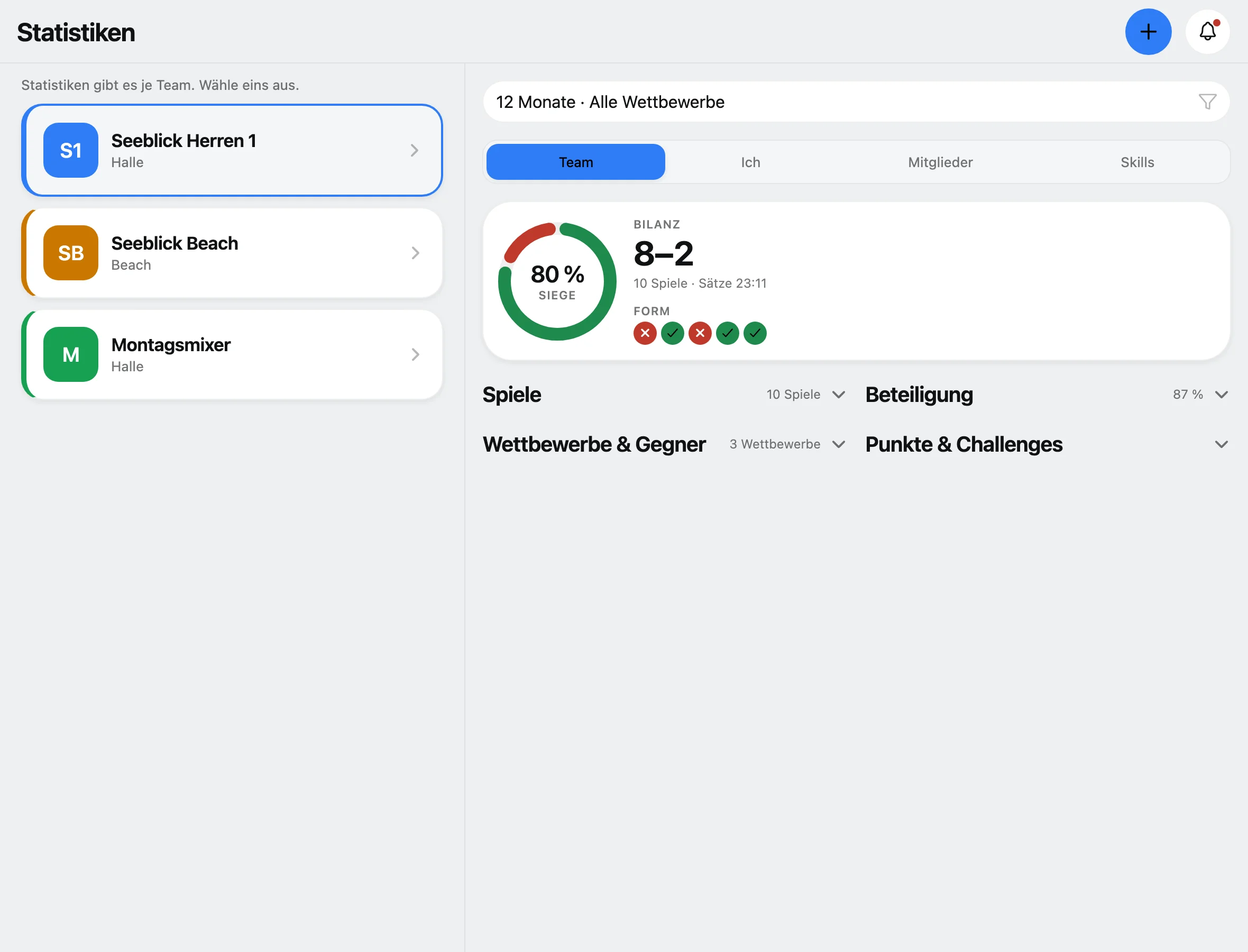Click the Wettbewerbe & Gegner heading
The image size is (1248, 952).
tap(594, 444)
